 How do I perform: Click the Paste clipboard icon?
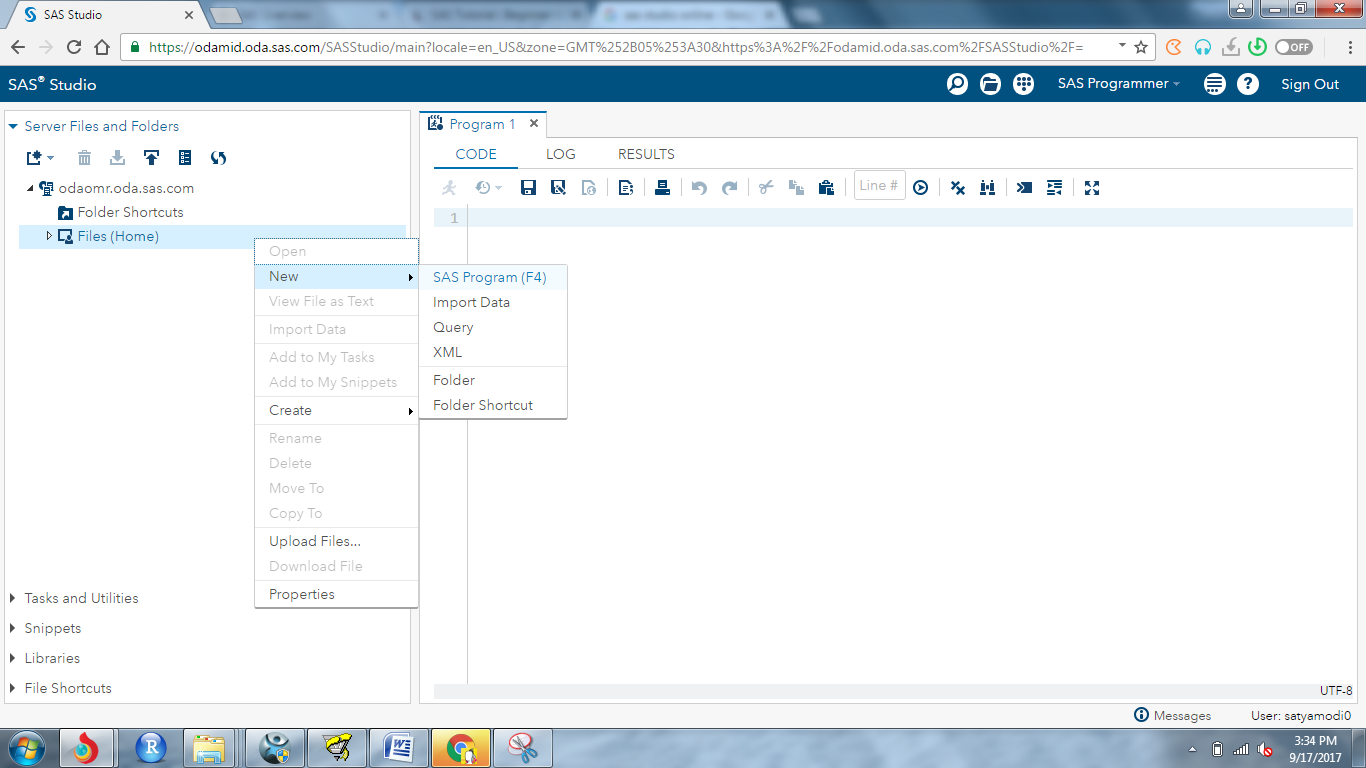tap(826, 187)
